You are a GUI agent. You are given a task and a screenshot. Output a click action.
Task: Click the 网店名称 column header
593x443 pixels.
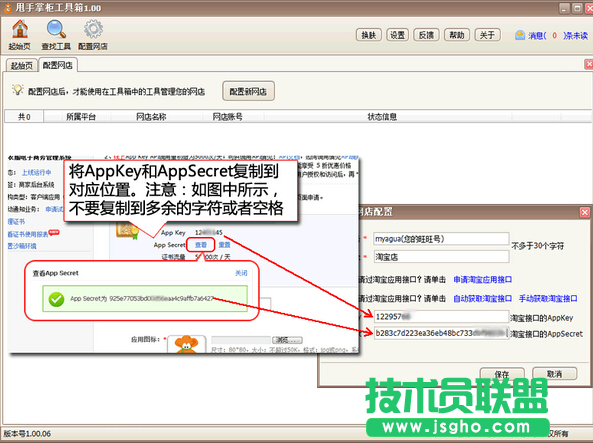tap(151, 117)
